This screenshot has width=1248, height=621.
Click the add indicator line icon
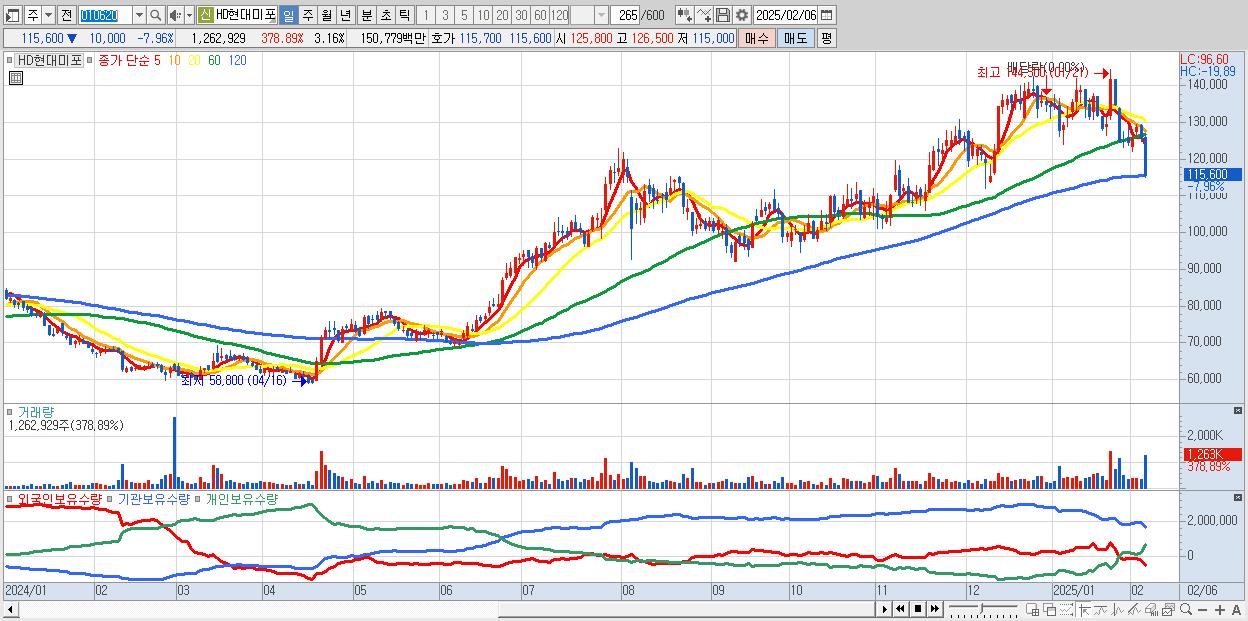pos(703,15)
